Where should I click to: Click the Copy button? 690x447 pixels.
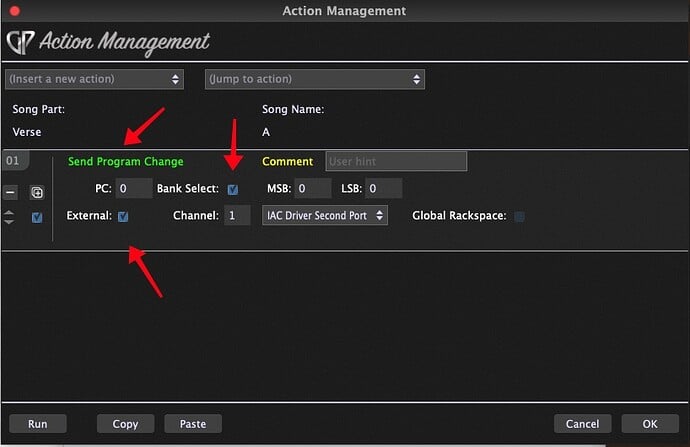coord(125,424)
